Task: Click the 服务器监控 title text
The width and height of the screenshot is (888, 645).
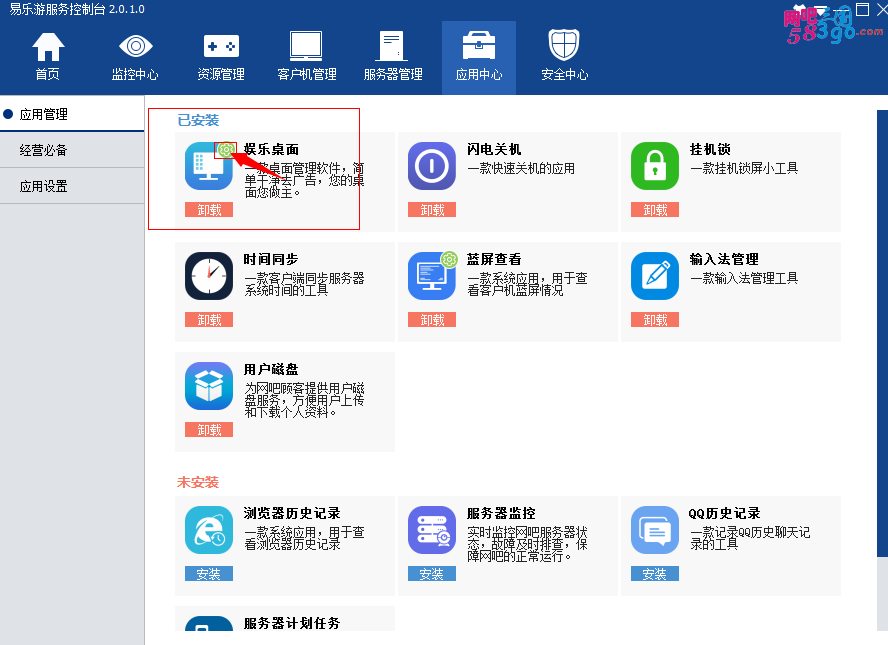Action: pos(501,514)
